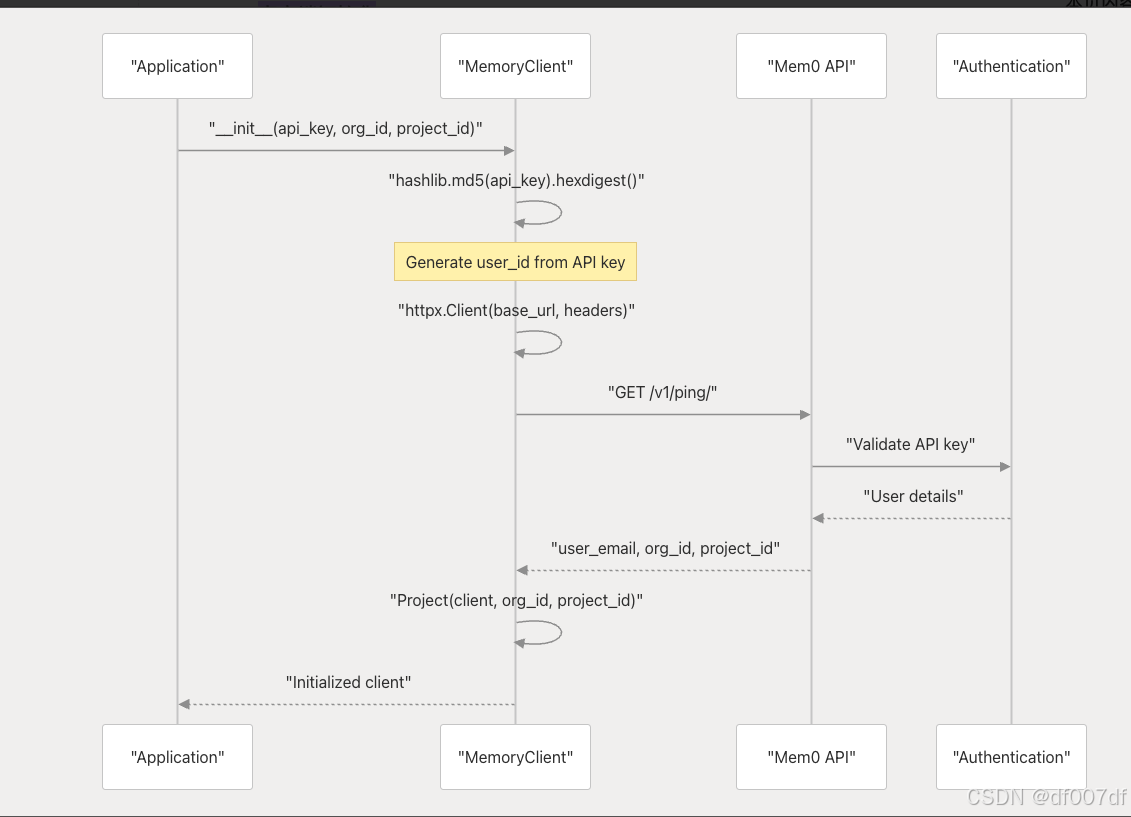Click the "user_email, org_id, project_id" response label
Viewport: 1131px width, 817px height.
[665, 548]
